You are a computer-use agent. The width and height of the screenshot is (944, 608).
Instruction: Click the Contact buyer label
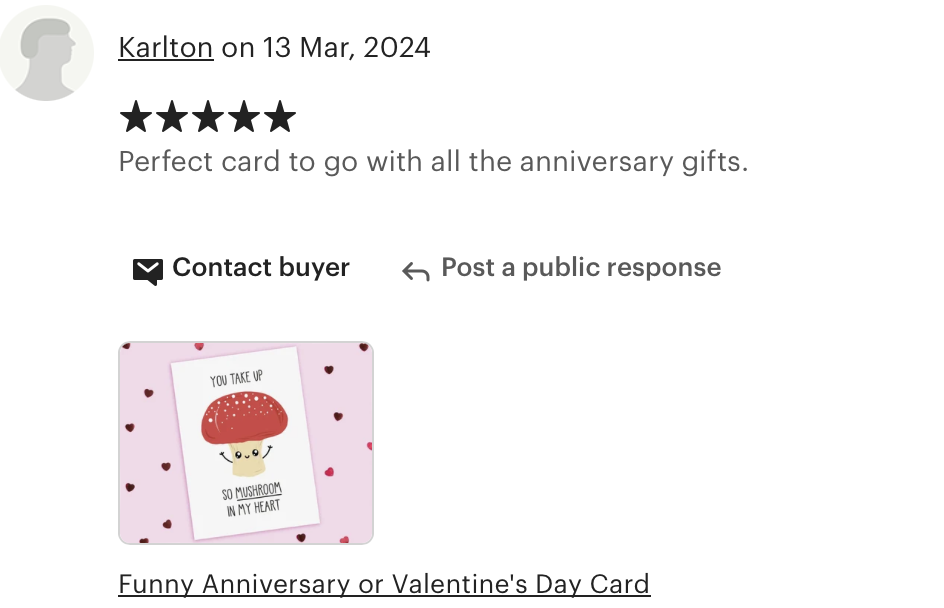point(261,267)
